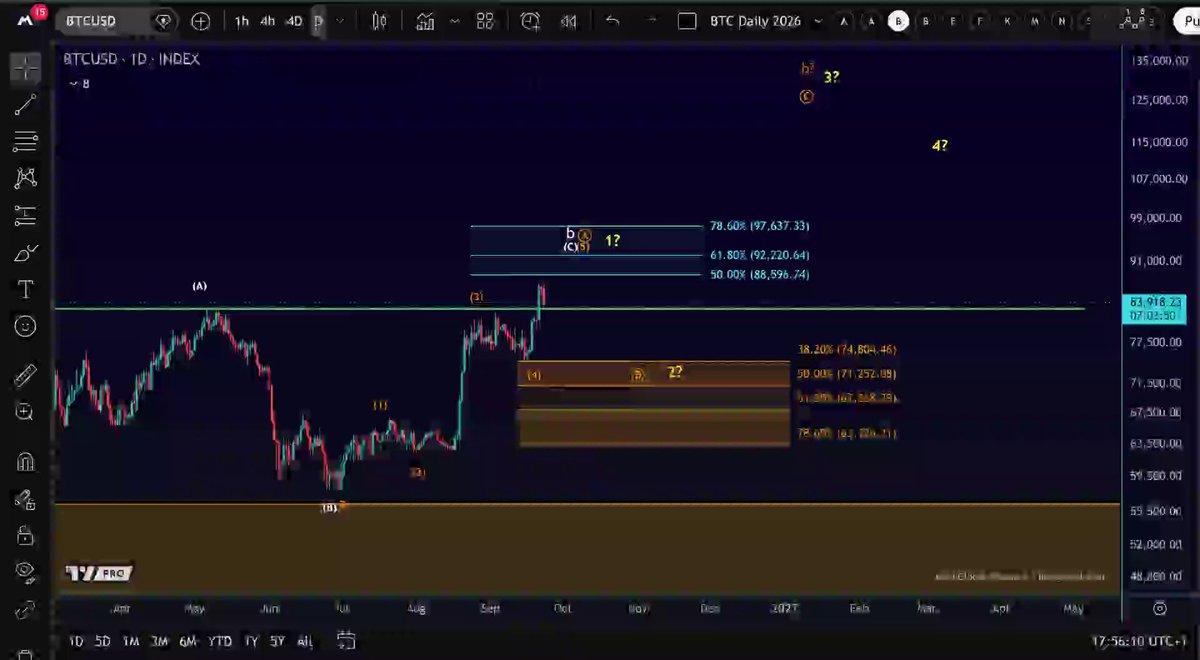
Task: Switch to the 4D interval
Action: pyautogui.click(x=294, y=21)
